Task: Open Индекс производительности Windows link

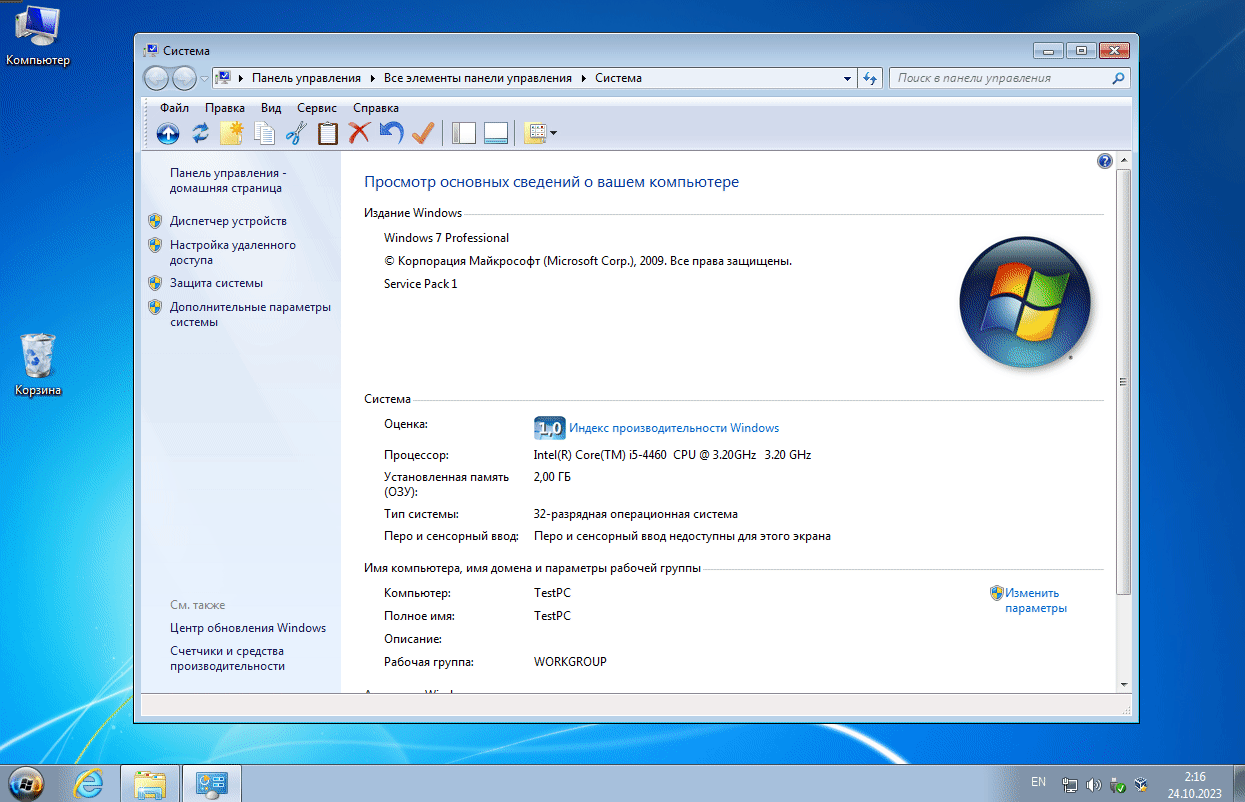Action: (x=674, y=428)
